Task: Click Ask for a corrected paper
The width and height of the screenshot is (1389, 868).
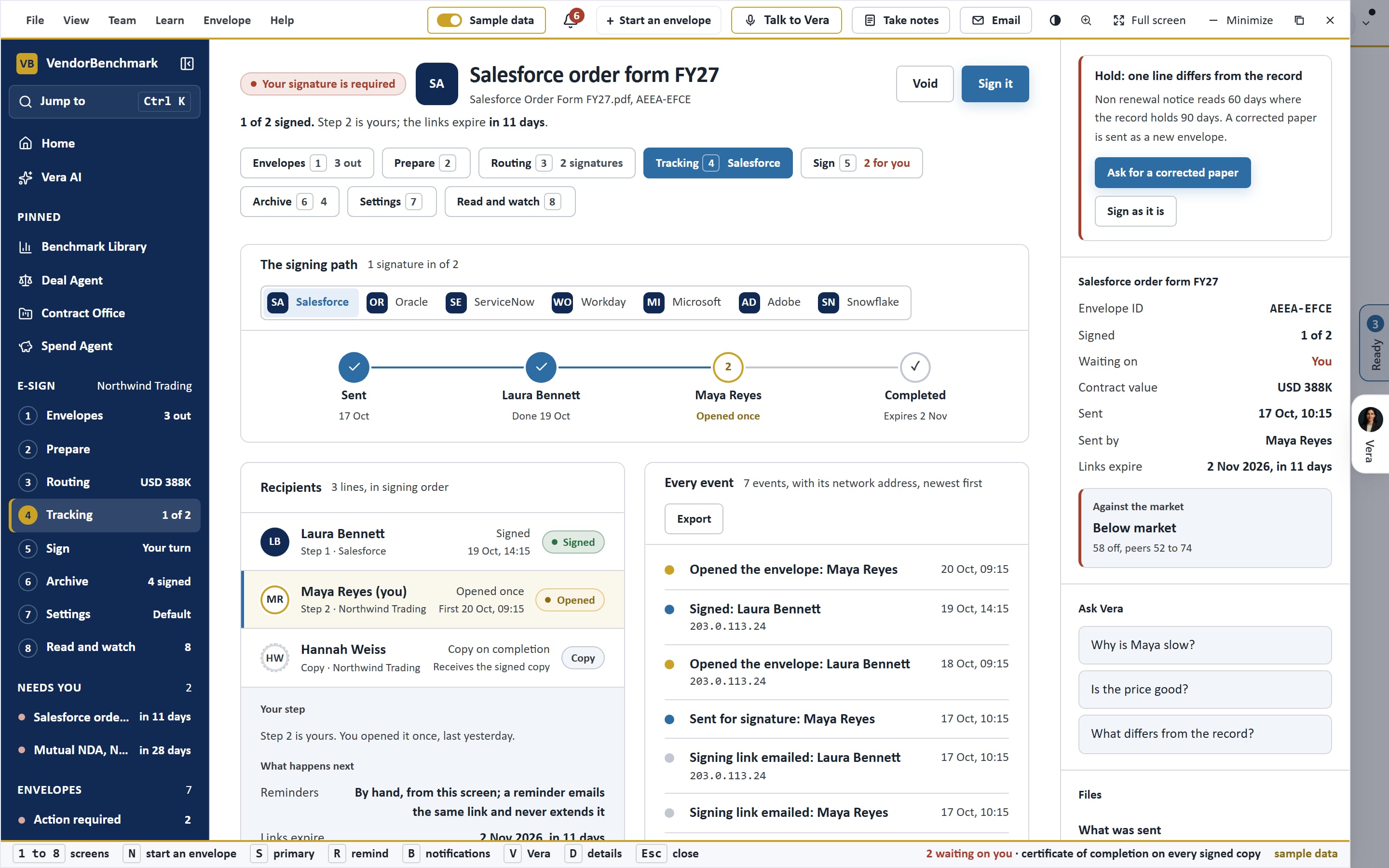Action: tap(1172, 173)
